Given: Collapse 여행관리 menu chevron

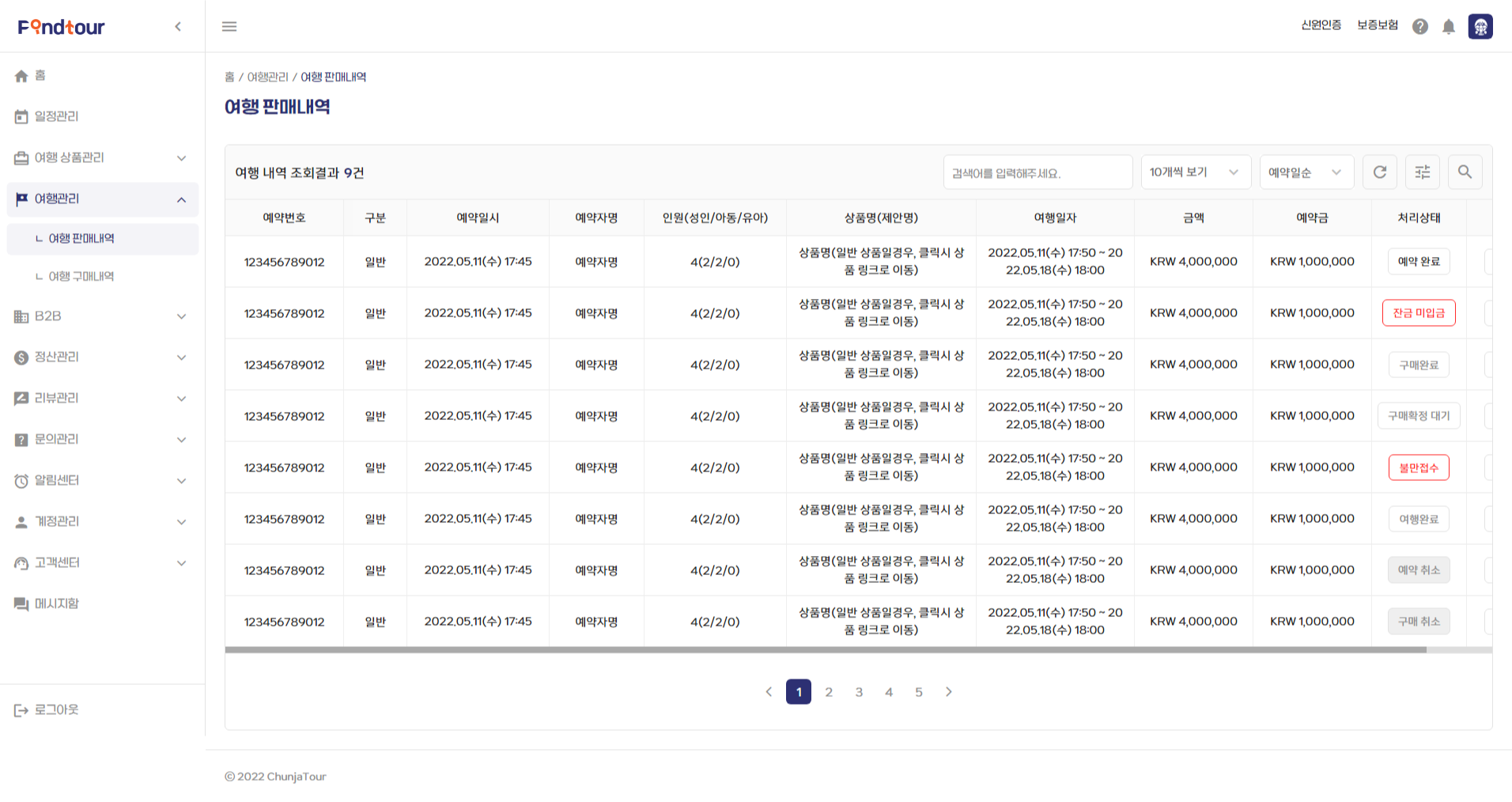Looking at the screenshot, I should click(x=181, y=199).
